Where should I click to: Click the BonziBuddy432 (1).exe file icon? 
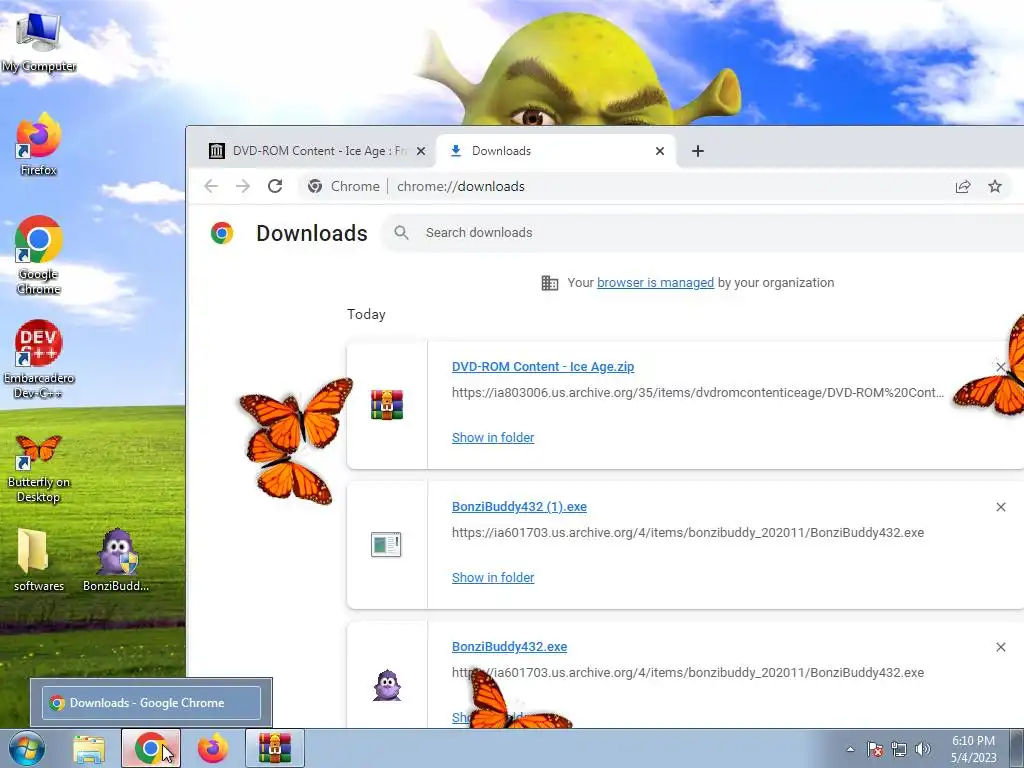(386, 545)
